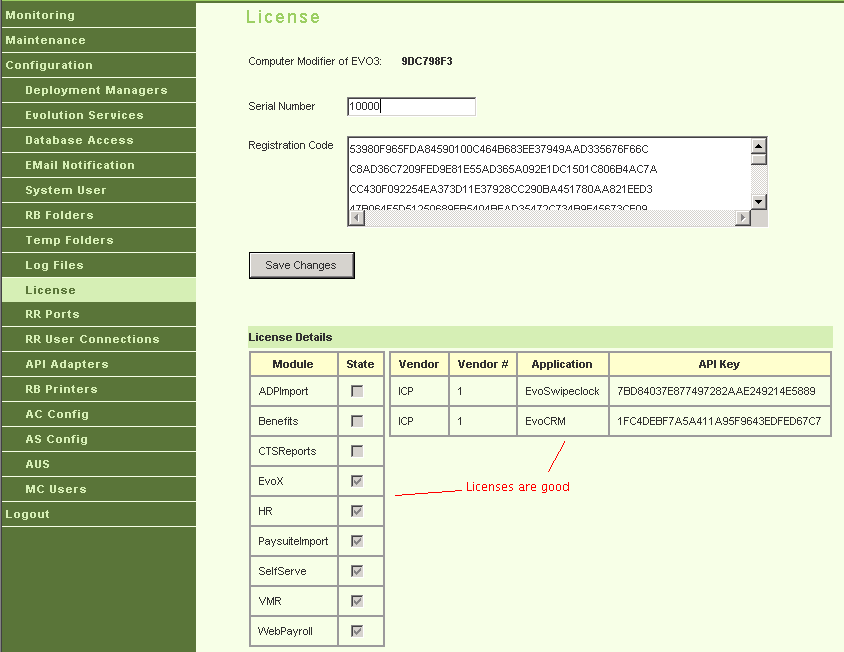Open the Maintenance menu section

click(x=45, y=40)
